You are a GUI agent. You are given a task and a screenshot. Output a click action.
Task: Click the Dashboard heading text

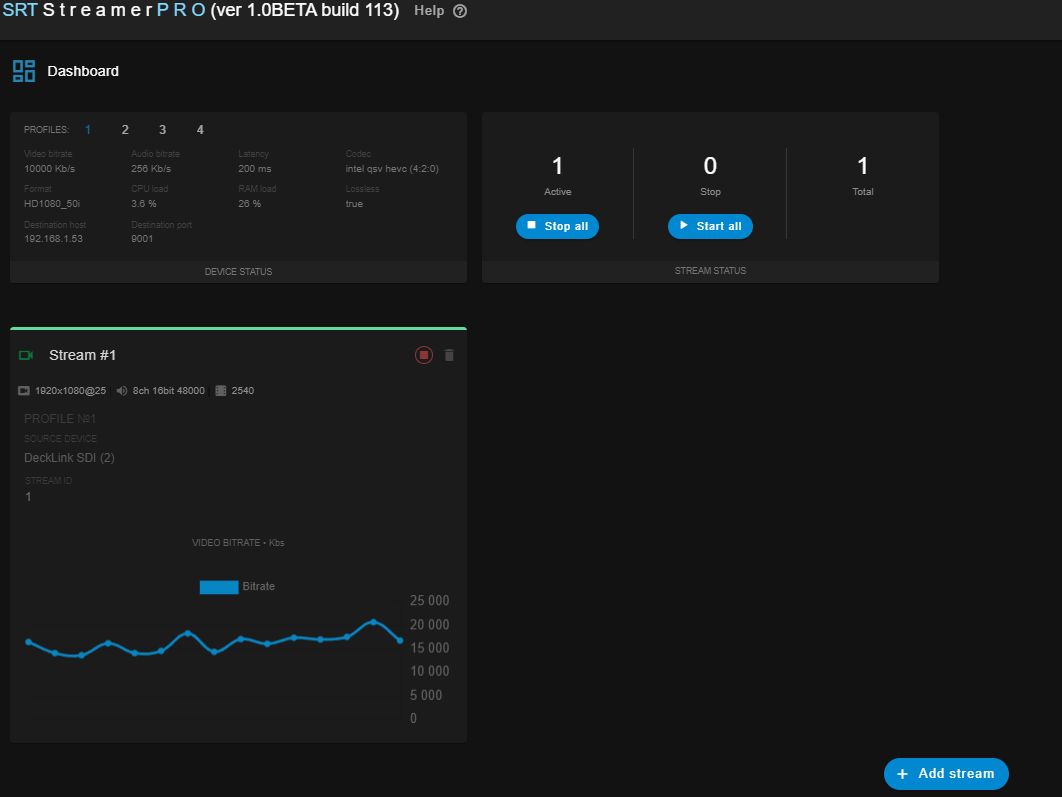(x=83, y=71)
